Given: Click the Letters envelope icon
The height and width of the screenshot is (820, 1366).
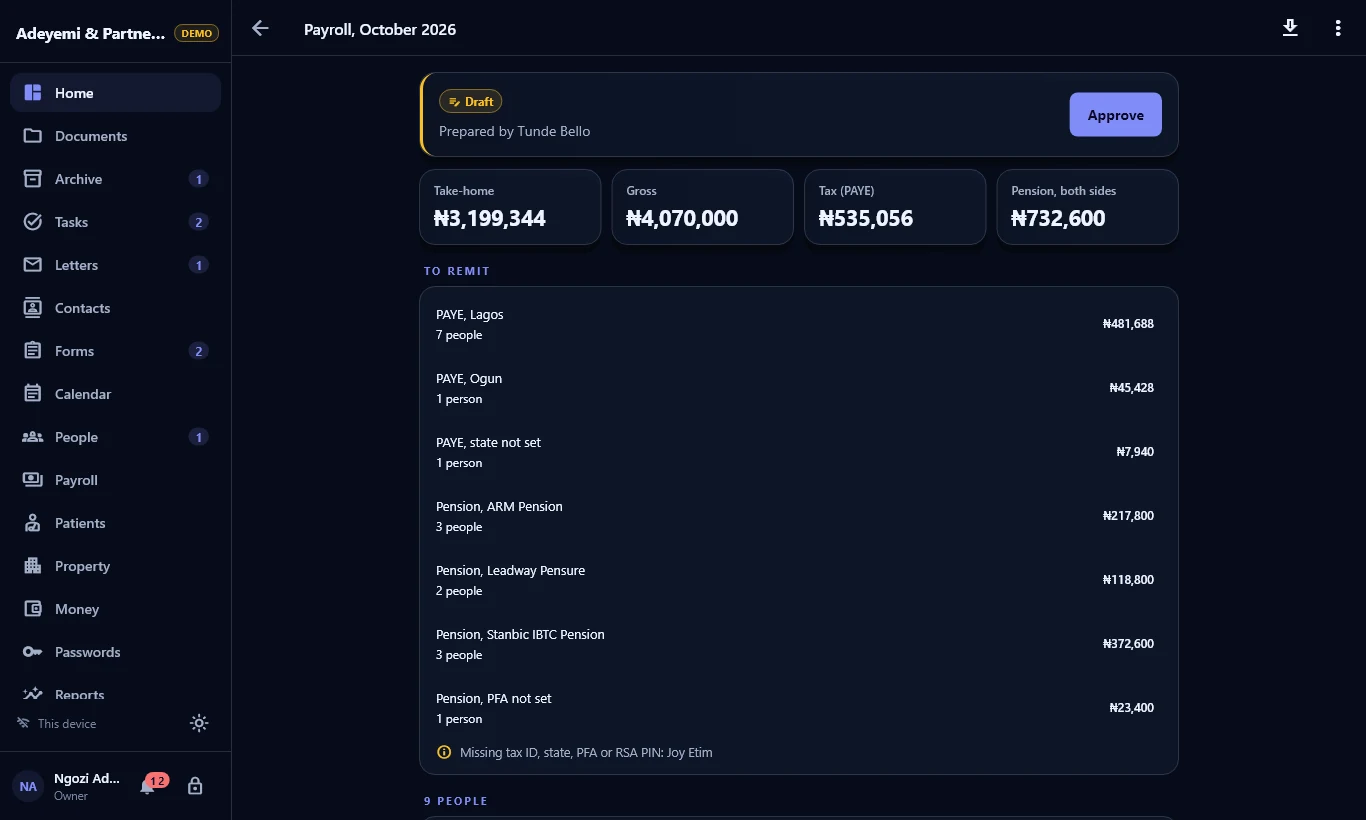Looking at the screenshot, I should (33, 265).
